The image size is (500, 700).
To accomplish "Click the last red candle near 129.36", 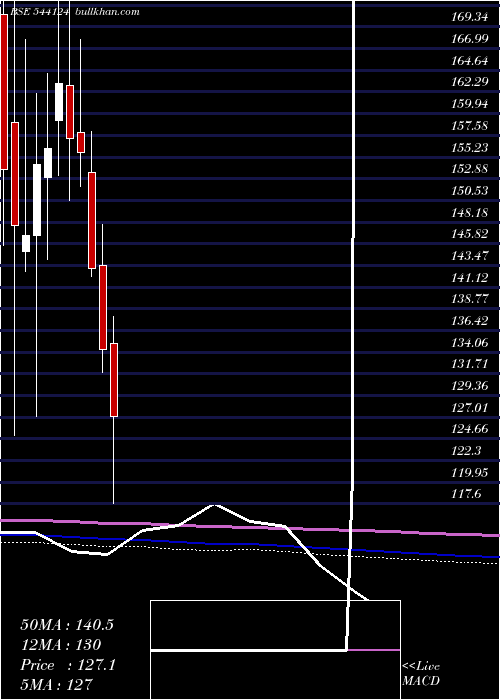I will (114, 380).
